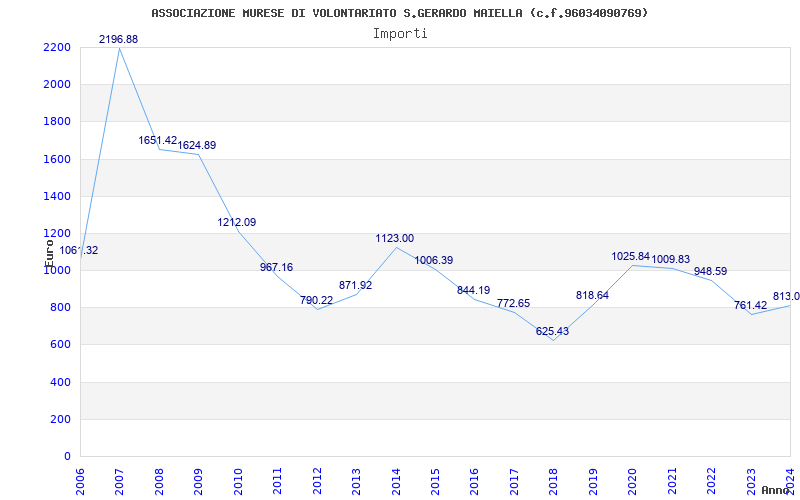Image resolution: width=800 pixels, height=500 pixels.
Task: Select the 871.92 data label
Action: coord(356,286)
